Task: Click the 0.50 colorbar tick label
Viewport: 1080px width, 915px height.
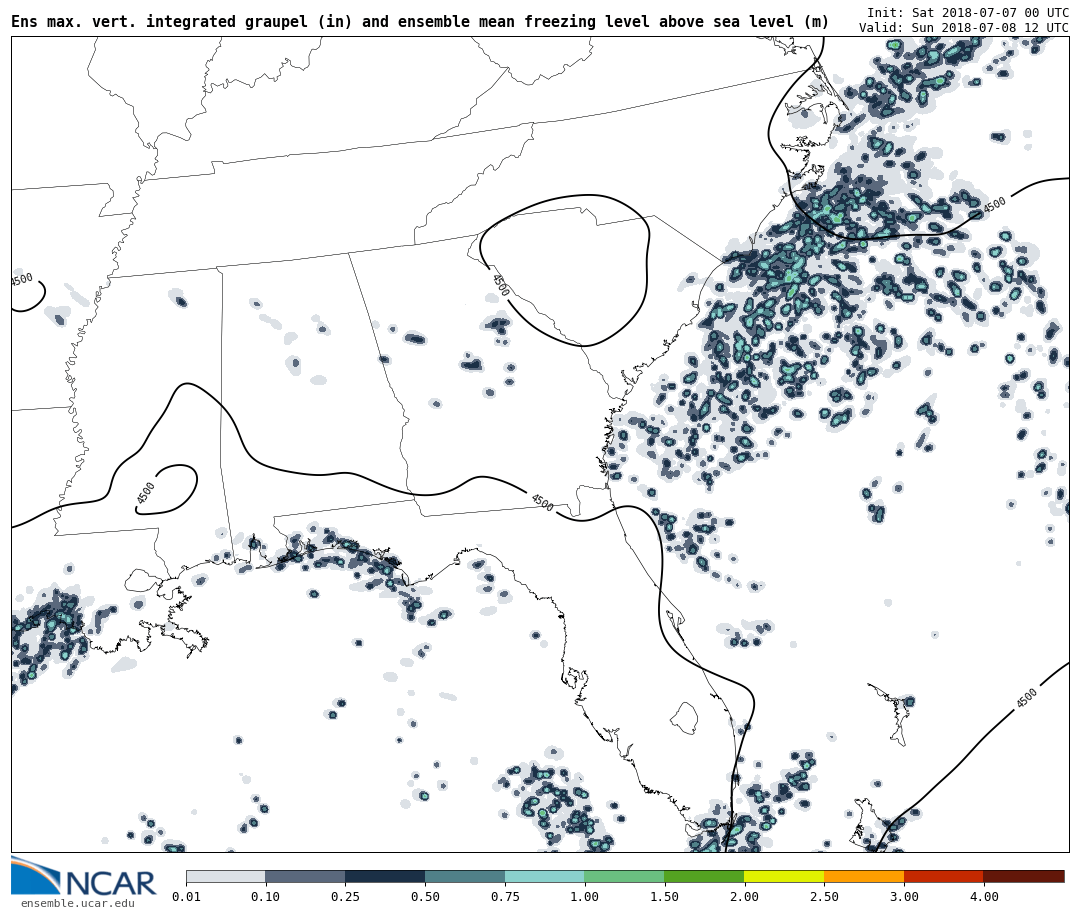Action: click(425, 897)
